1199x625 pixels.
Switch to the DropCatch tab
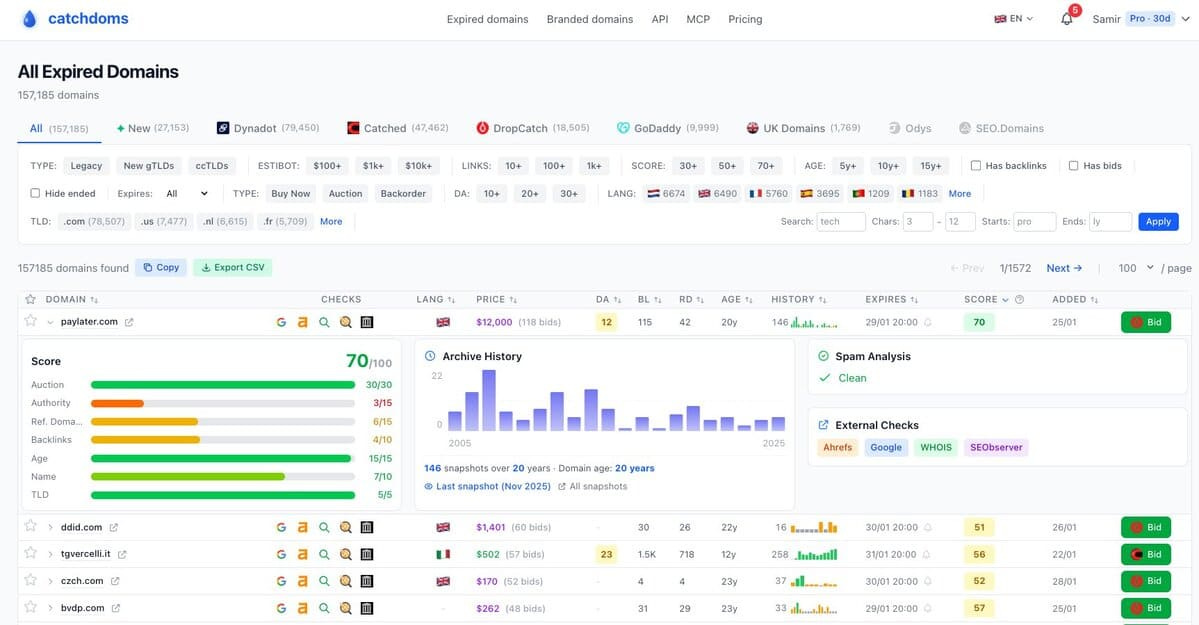(532, 128)
